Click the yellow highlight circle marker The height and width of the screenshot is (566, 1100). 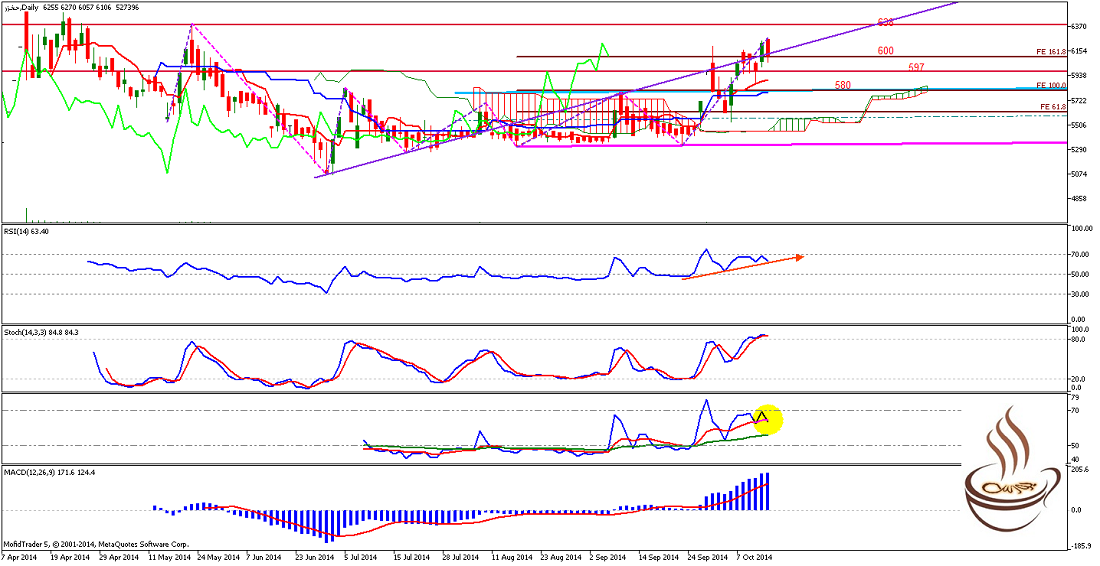coord(765,418)
